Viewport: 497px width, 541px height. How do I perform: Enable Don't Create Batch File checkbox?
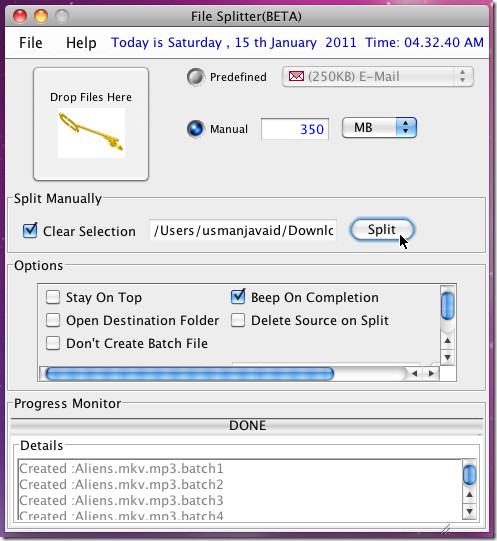[53, 343]
